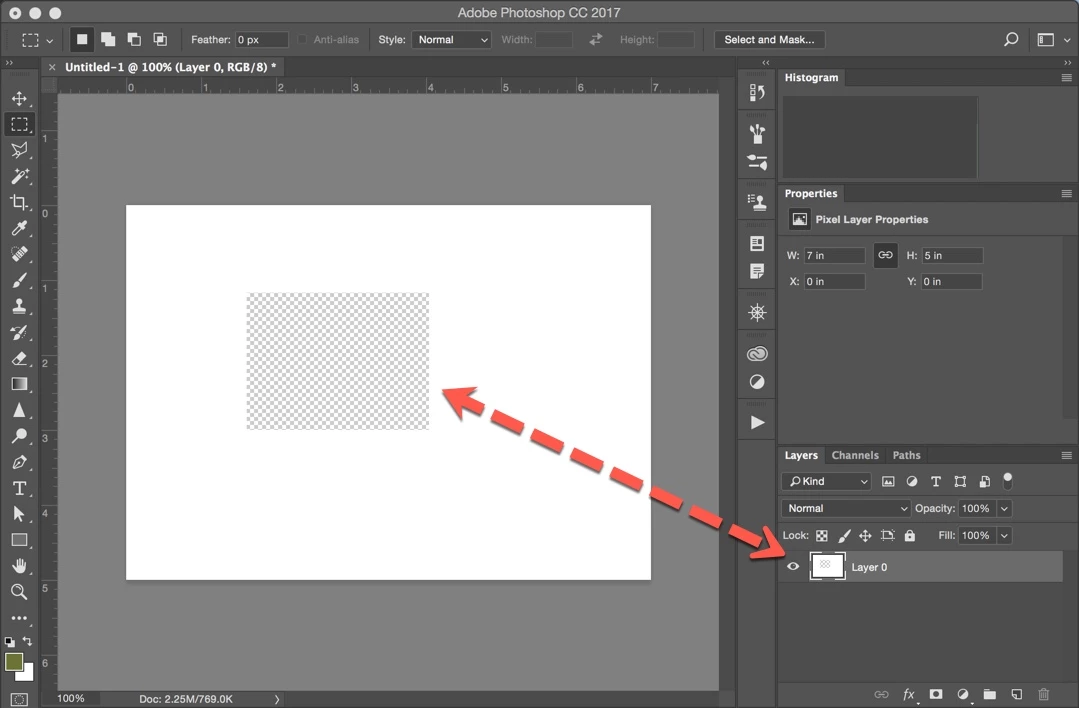Open the Edit Toolbar ellipsis menu
1079x708 pixels.
pyautogui.click(x=19, y=618)
